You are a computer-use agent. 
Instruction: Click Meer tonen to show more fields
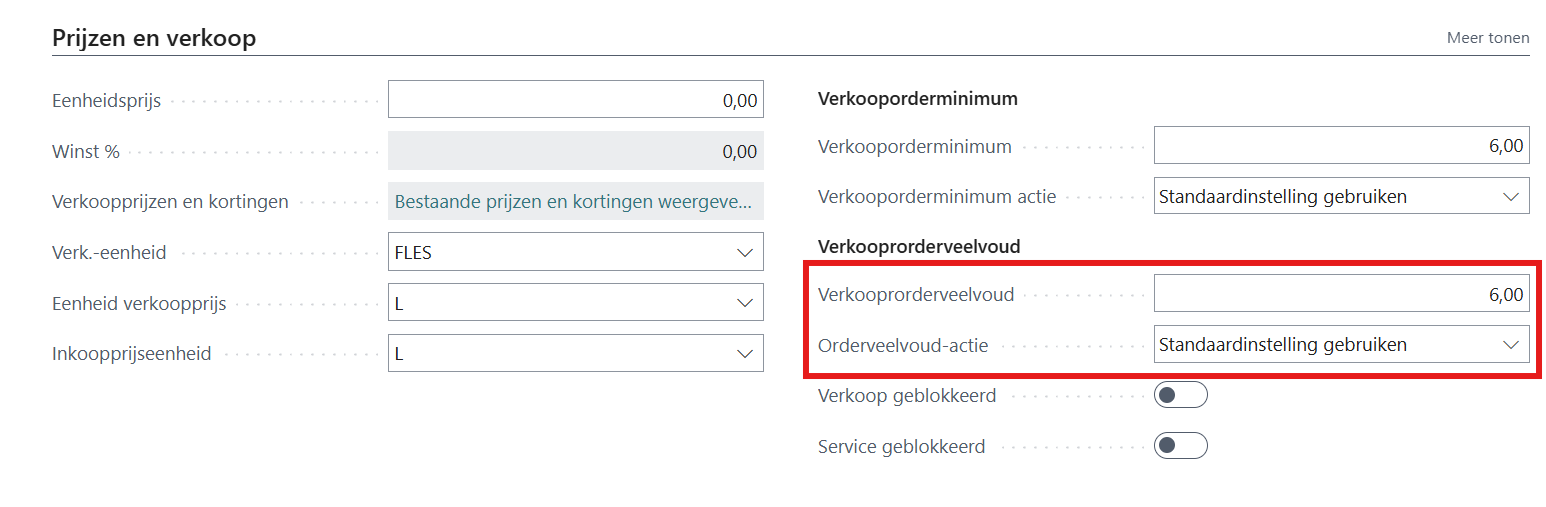(x=1487, y=38)
